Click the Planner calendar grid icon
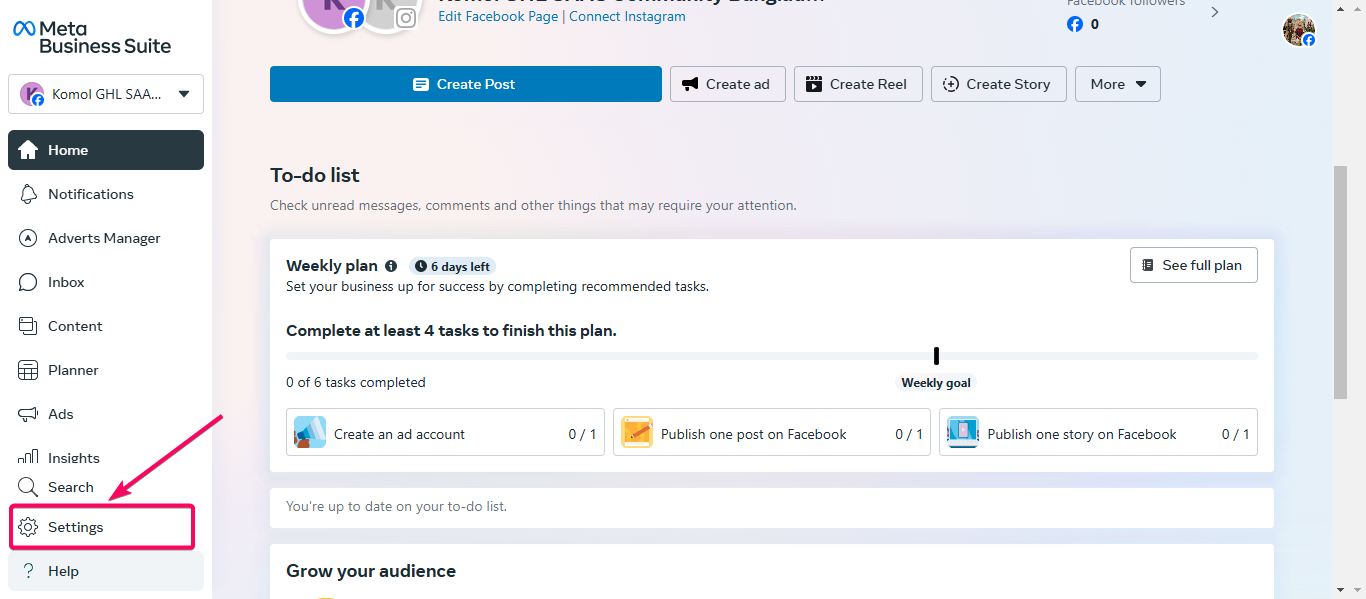This screenshot has height=599, width=1366. click(x=28, y=370)
